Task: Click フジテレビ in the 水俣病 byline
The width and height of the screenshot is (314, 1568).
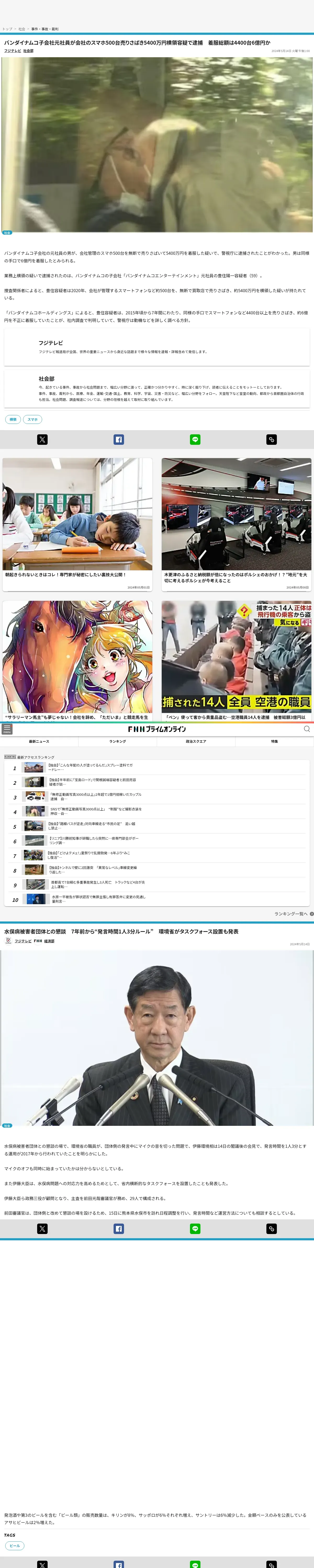Action: pos(23,941)
